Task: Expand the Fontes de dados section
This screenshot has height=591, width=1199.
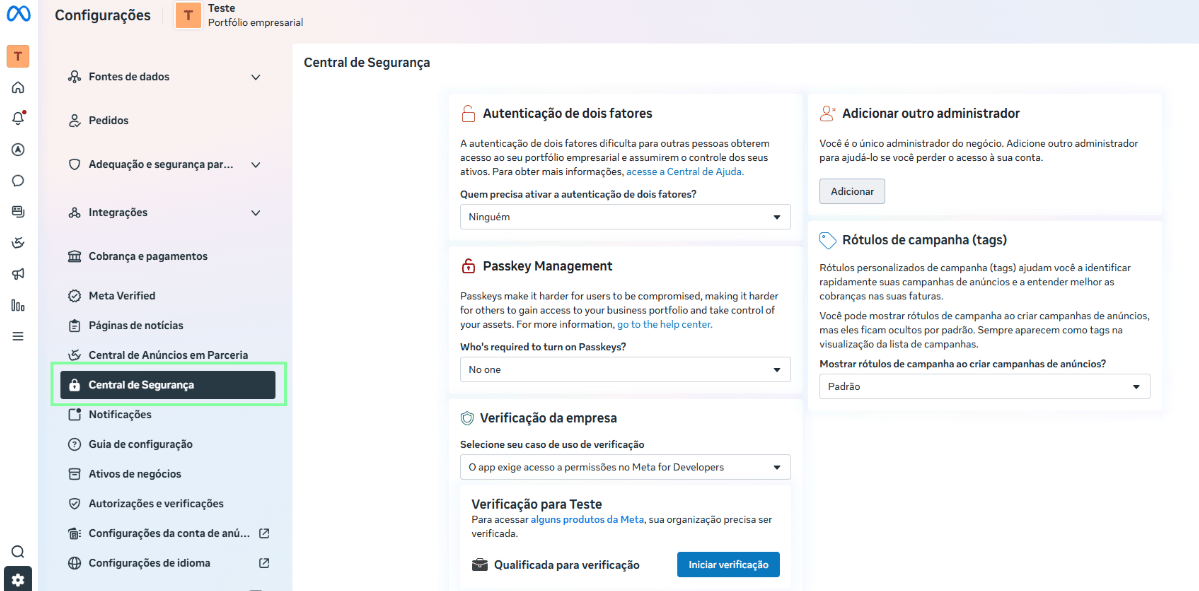Action: click(255, 77)
